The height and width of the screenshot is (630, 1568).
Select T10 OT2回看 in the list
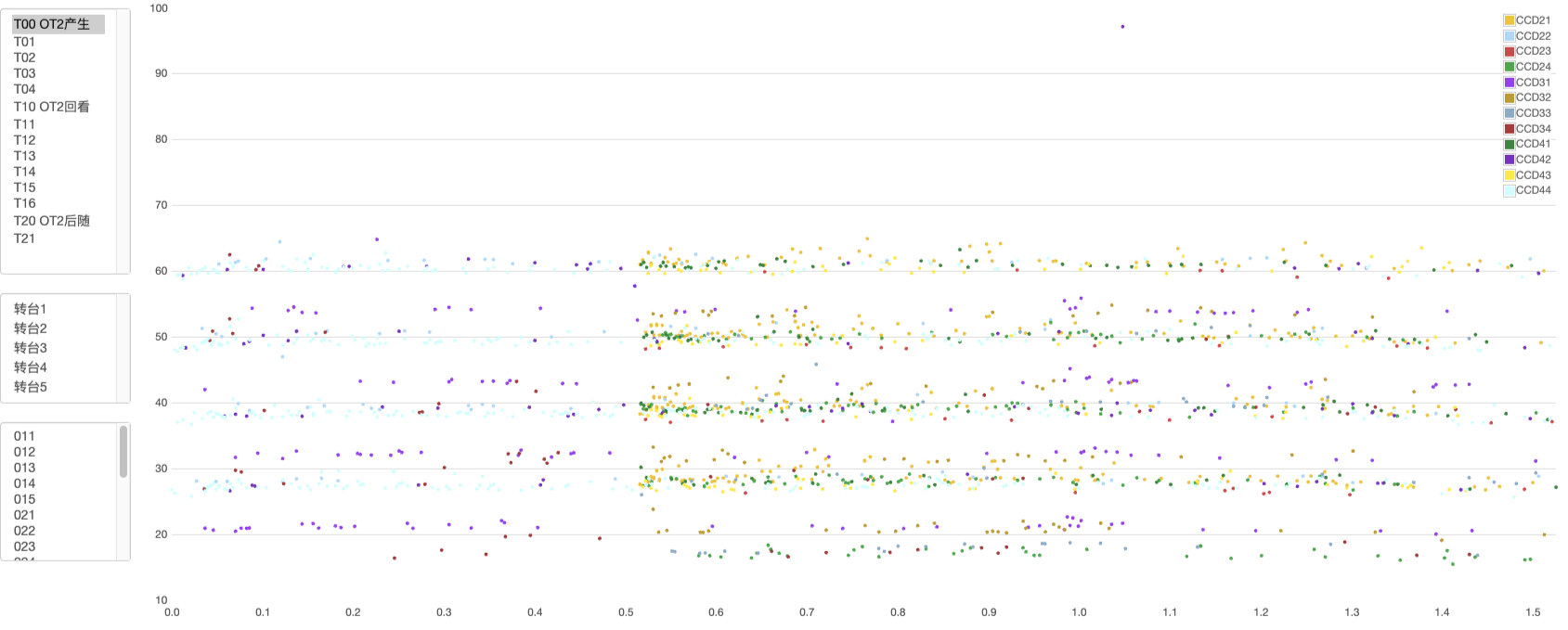[x=52, y=107]
